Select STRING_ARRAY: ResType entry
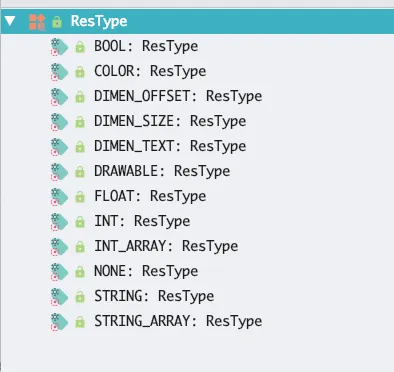 click(178, 321)
